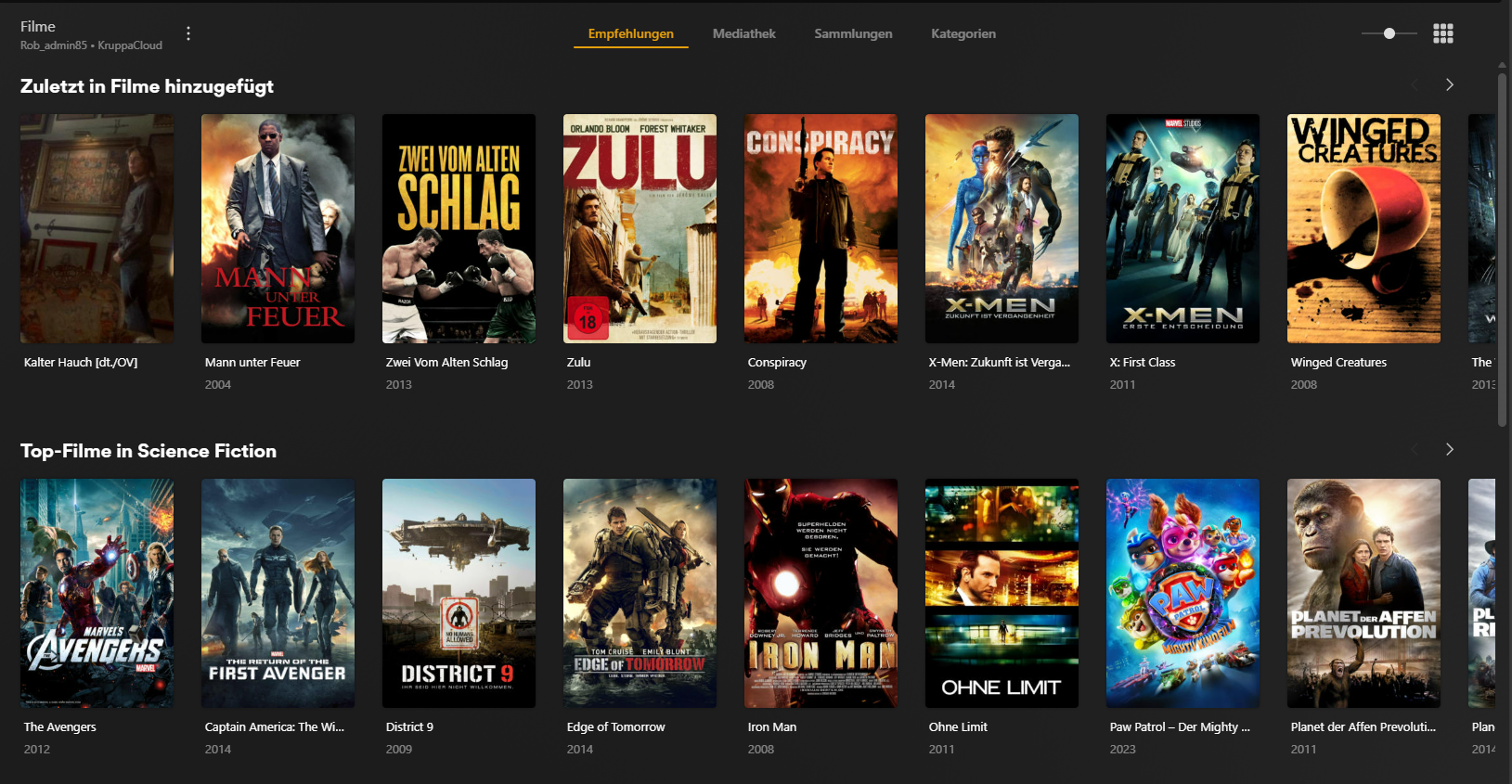Click year '2012' under The Avengers
The image size is (1512, 784).
click(x=37, y=750)
